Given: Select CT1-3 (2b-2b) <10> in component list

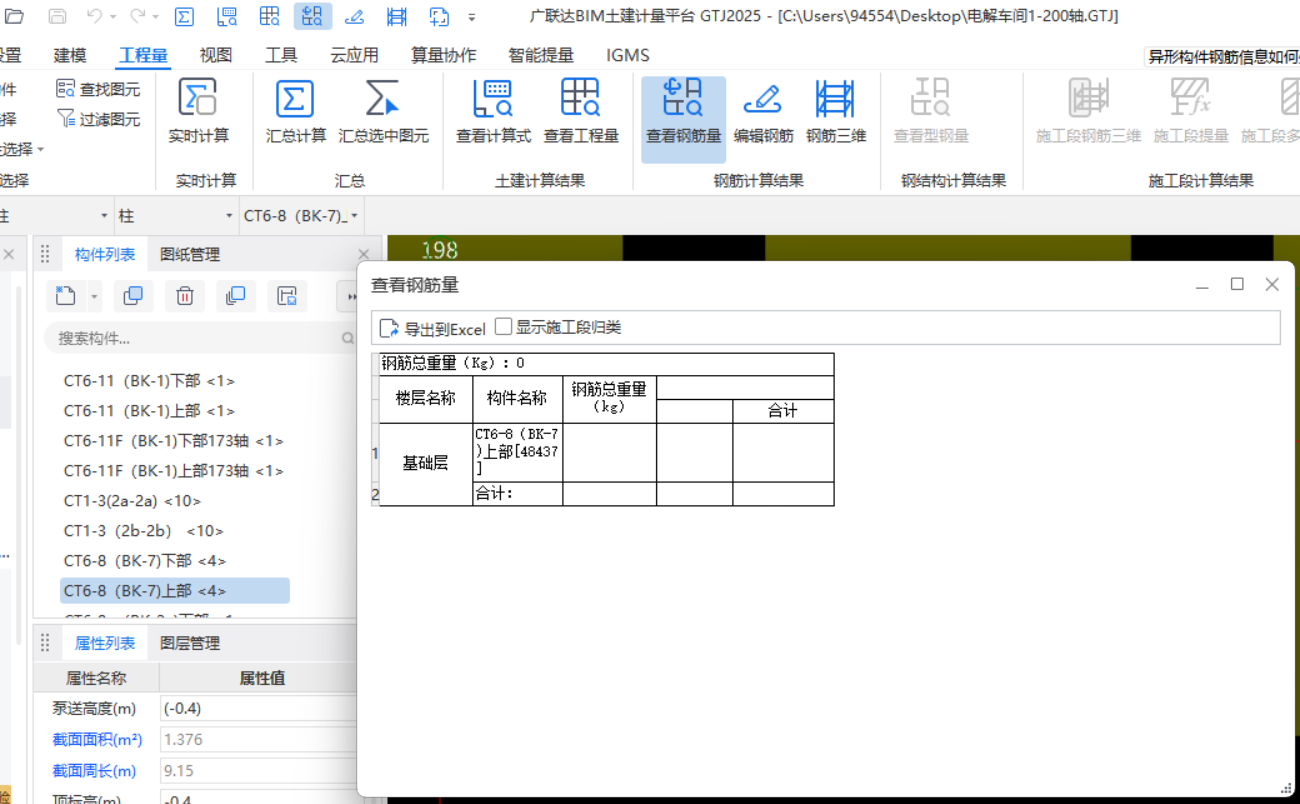Looking at the screenshot, I should tap(144, 531).
